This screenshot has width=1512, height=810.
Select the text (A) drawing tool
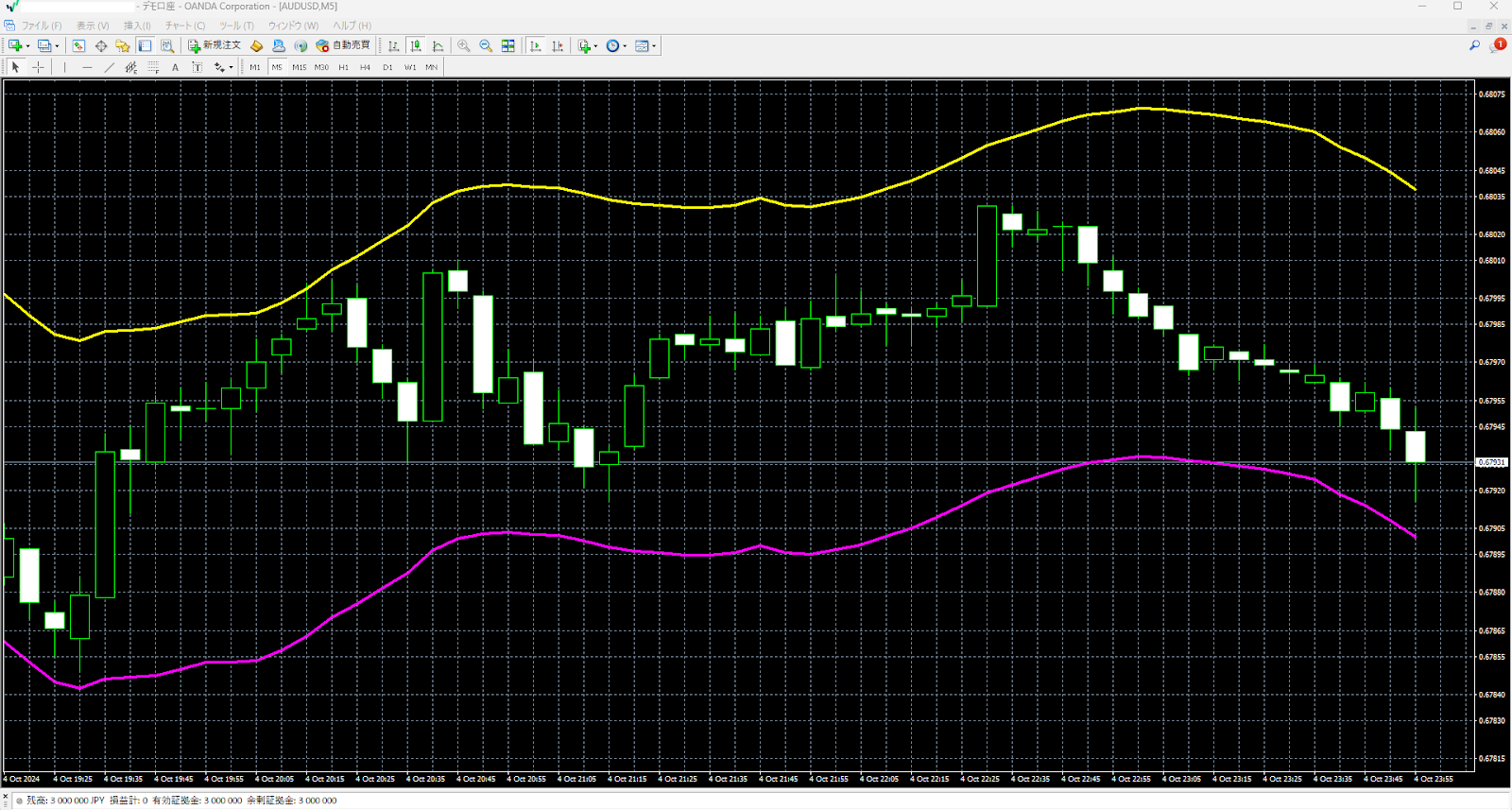[x=175, y=67]
